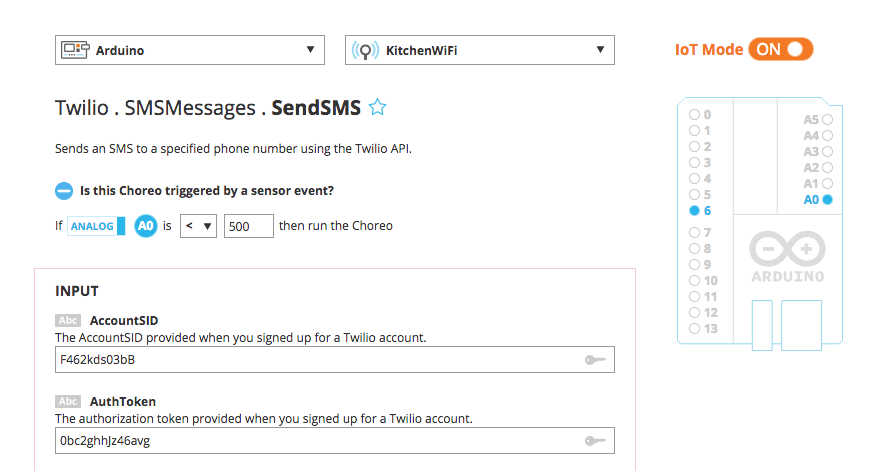The height and width of the screenshot is (471, 871).
Task: Click the Arduino board icon in device selector
Action: [75, 50]
